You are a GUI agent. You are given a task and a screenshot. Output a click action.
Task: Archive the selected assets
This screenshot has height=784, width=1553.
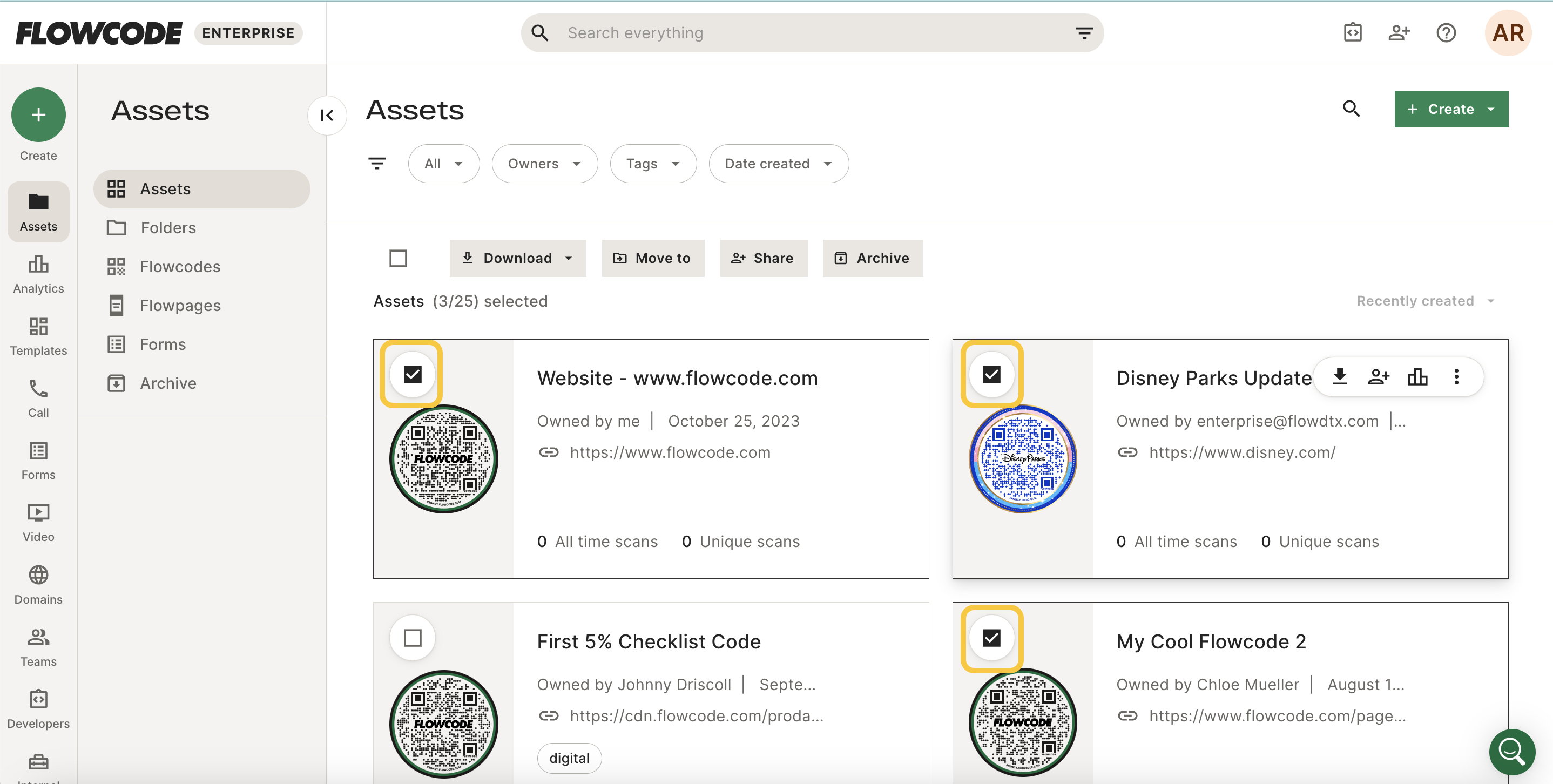tap(873, 259)
